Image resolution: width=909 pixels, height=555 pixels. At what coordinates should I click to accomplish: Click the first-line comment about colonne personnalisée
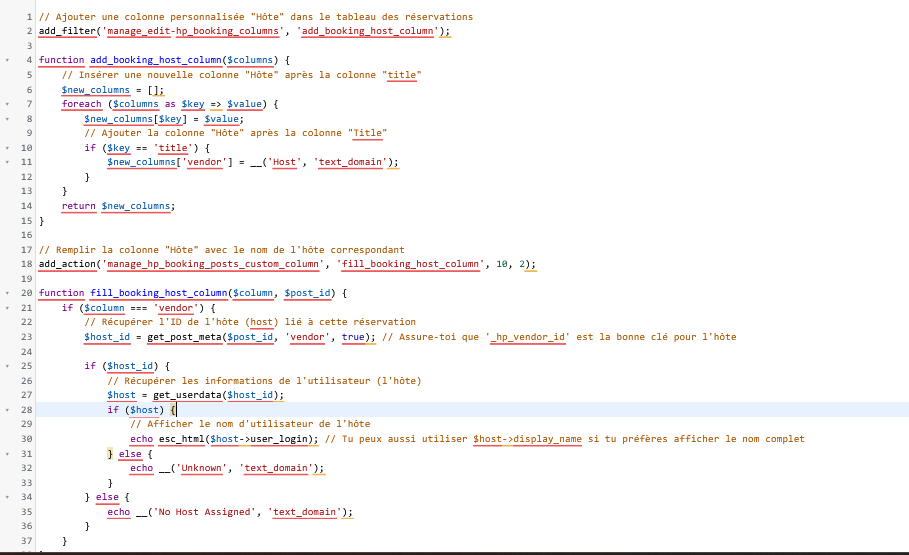pos(256,17)
